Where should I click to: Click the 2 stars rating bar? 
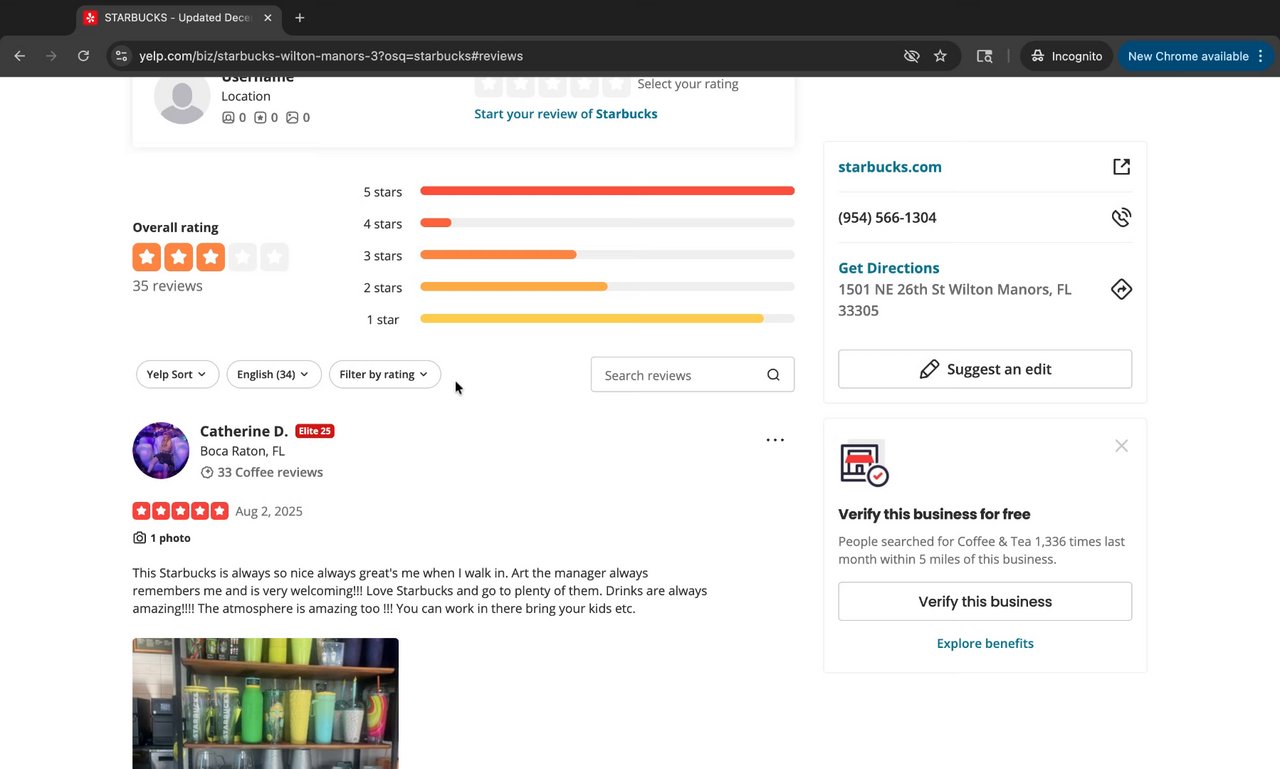[607, 287]
